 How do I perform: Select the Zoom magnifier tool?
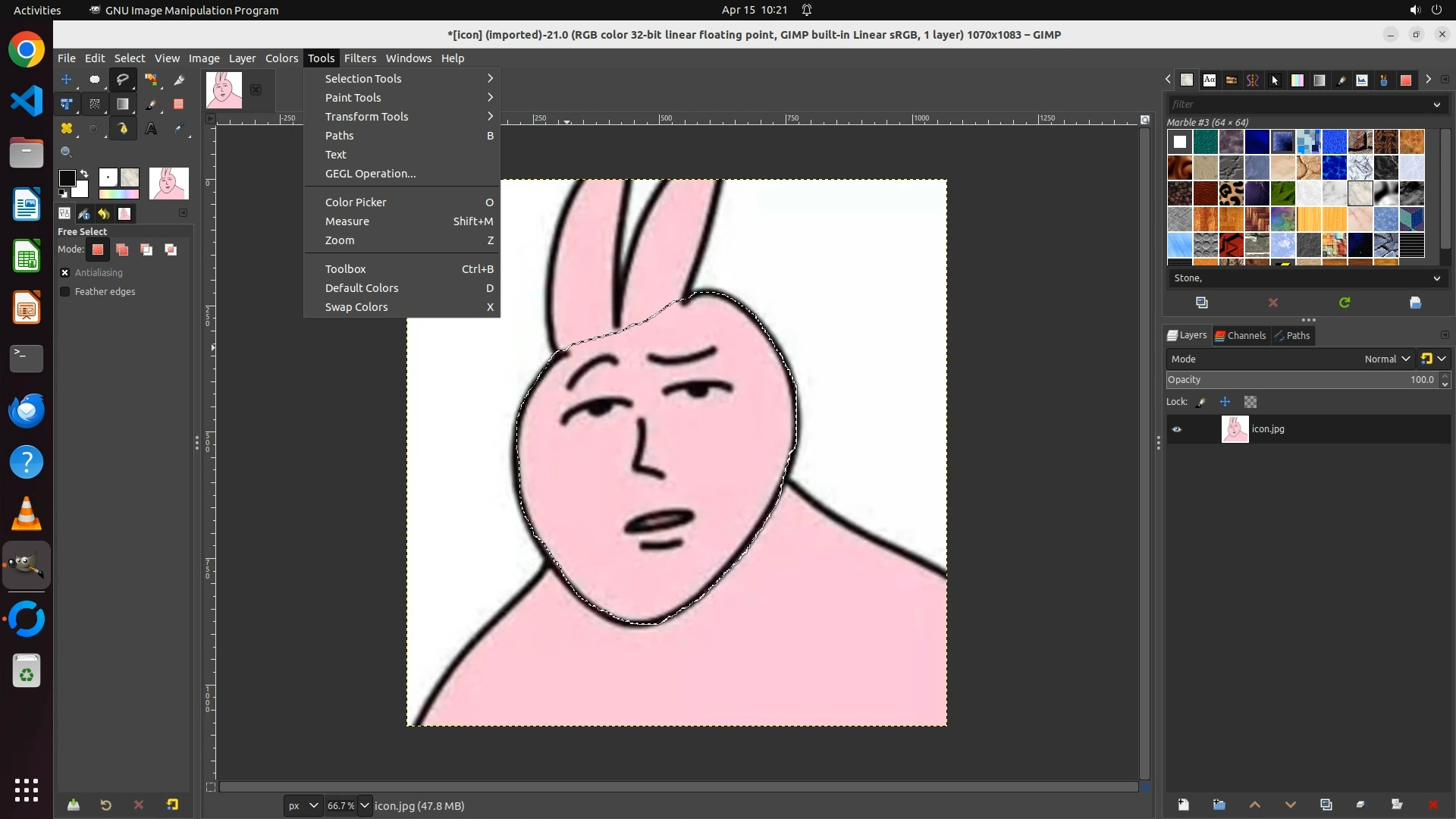[67, 152]
